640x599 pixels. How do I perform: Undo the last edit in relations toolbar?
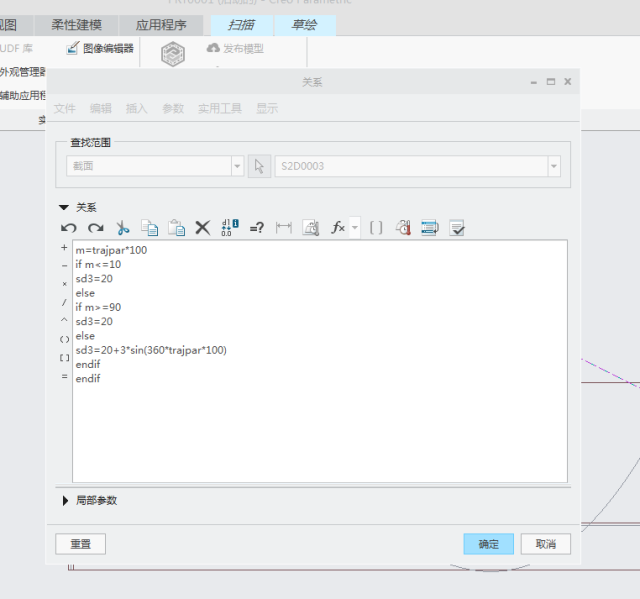pyautogui.click(x=69, y=228)
